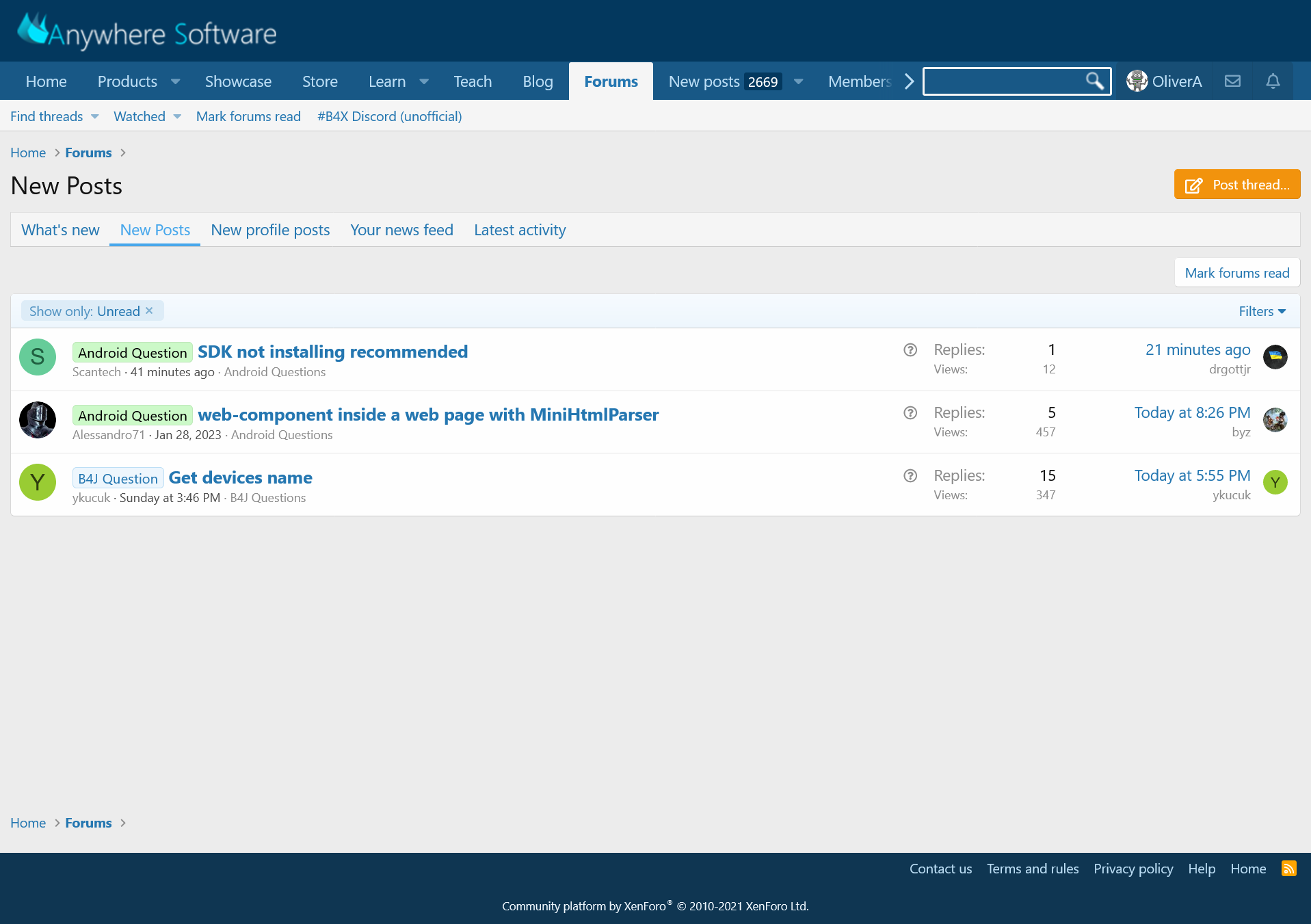This screenshot has height=924, width=1311.
Task: Open the Find threads dropdown
Action: [x=53, y=116]
